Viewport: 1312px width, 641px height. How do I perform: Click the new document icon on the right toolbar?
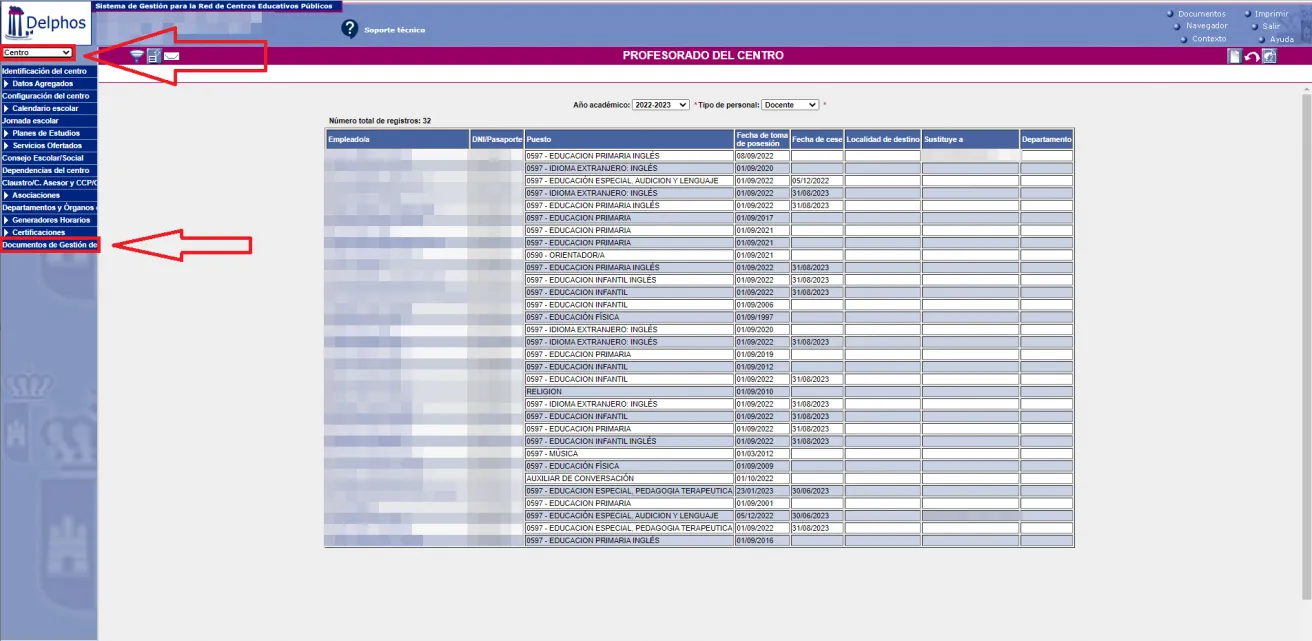pyautogui.click(x=1235, y=56)
